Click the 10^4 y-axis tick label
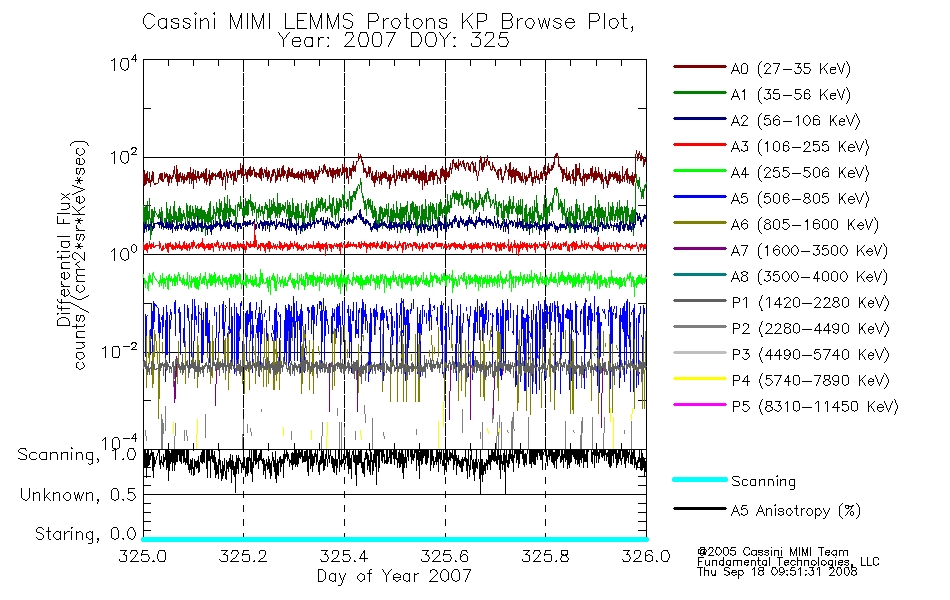The width and height of the screenshot is (950, 600). pos(124,63)
